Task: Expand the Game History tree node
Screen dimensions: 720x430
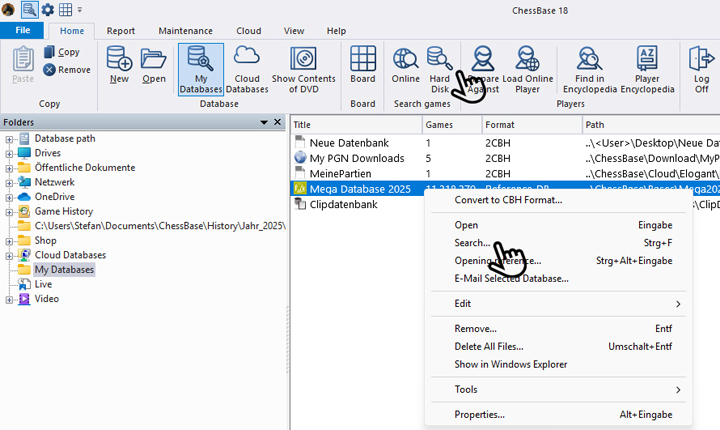Action: pyautogui.click(x=9, y=212)
